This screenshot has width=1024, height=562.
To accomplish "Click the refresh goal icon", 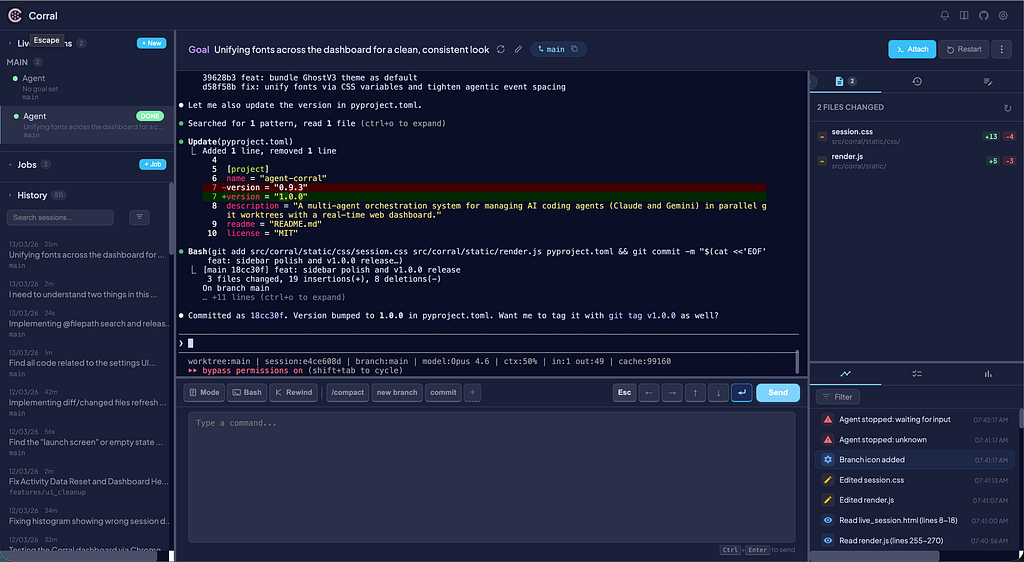I will [x=501, y=49].
